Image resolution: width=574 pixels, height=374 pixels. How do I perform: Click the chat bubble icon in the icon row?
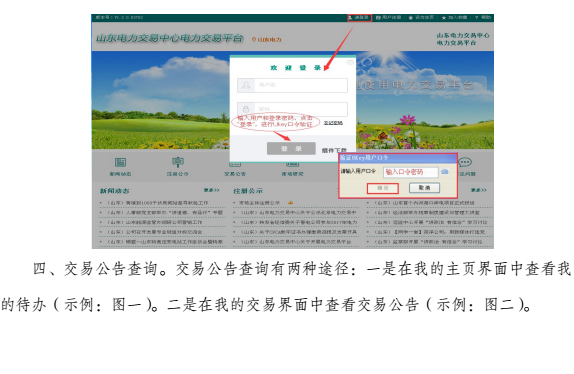pos(465,162)
